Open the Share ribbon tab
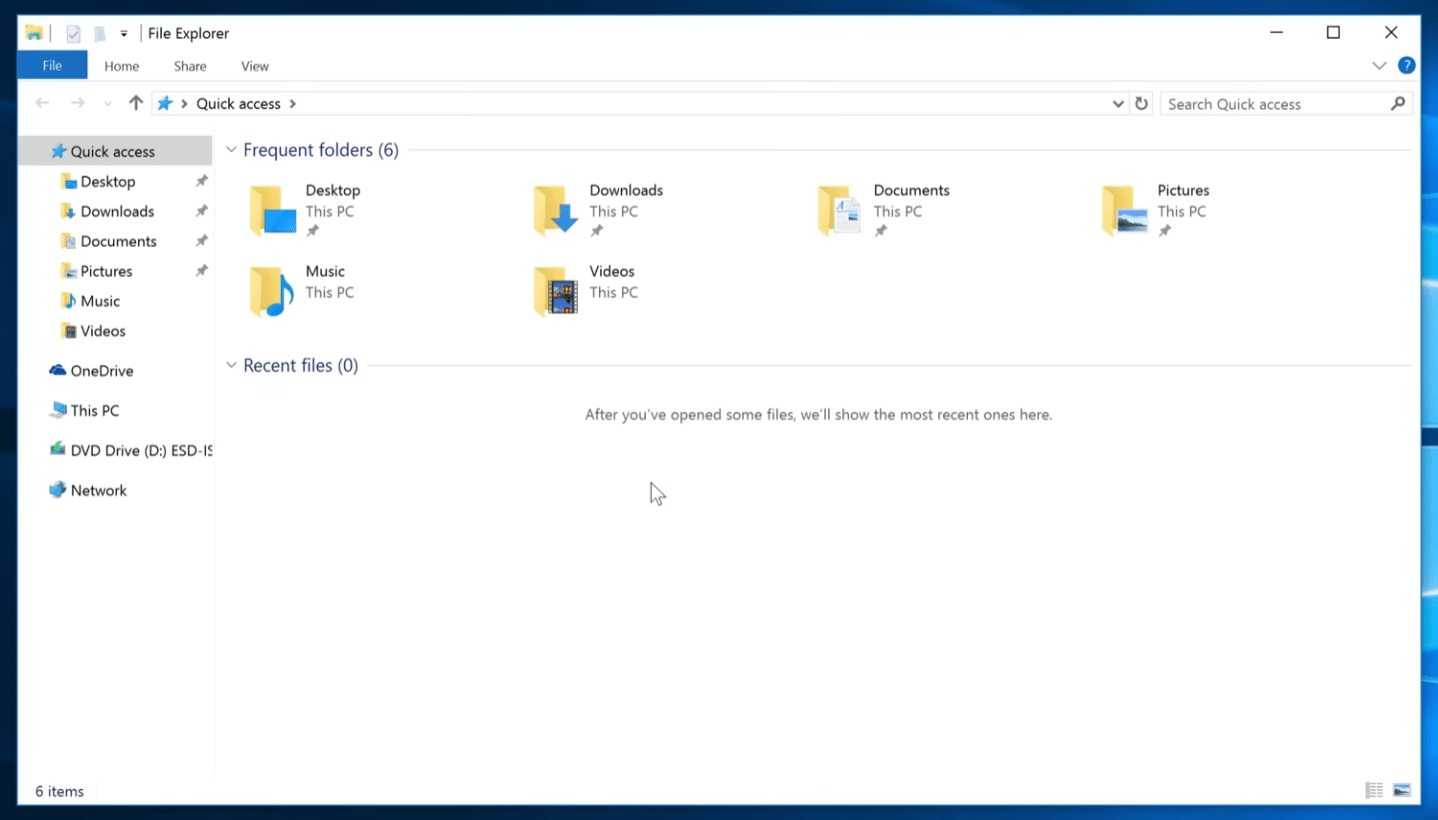 [x=190, y=66]
